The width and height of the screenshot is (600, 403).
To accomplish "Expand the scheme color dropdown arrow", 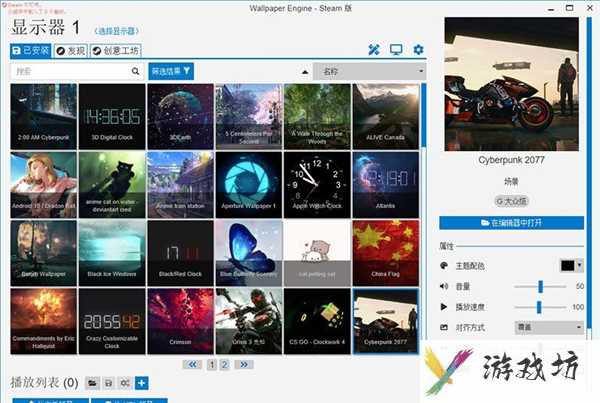I will tap(580, 266).
